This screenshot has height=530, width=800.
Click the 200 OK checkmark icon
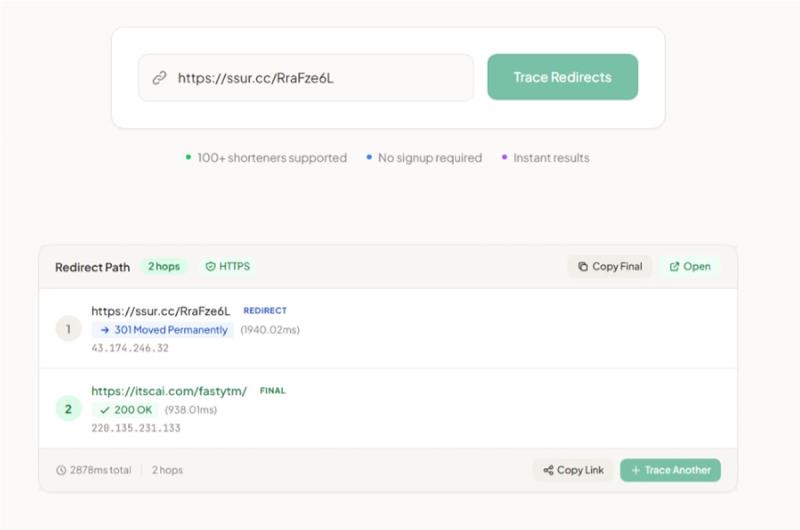point(105,410)
